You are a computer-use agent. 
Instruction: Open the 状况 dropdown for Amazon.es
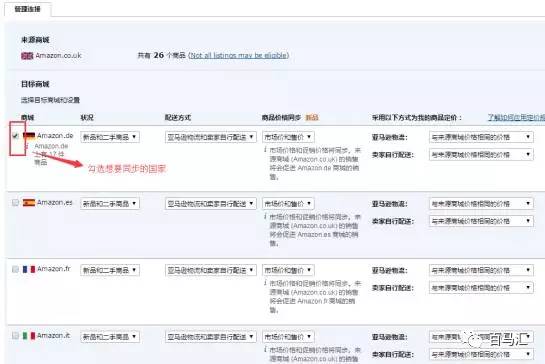point(110,203)
